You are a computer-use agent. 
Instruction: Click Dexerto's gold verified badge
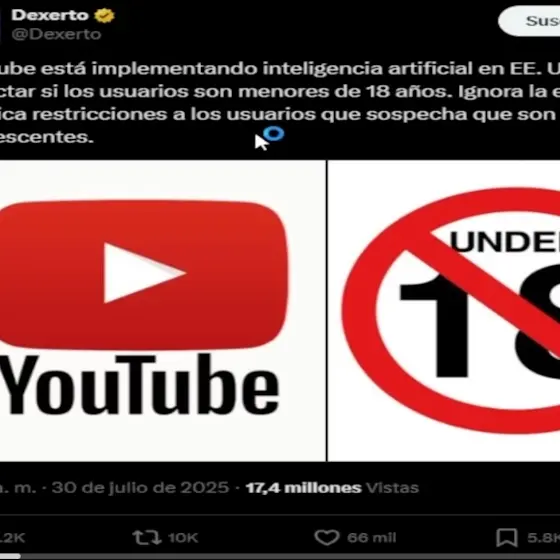[x=104, y=15]
